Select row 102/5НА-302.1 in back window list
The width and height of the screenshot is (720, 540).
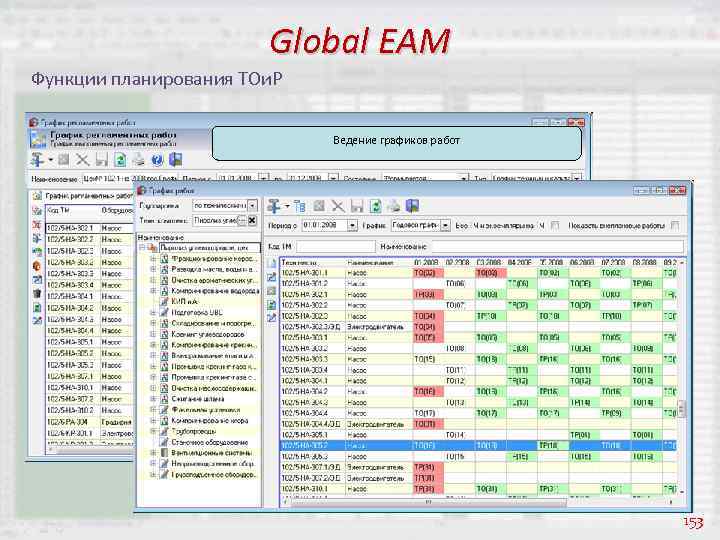(x=90, y=228)
